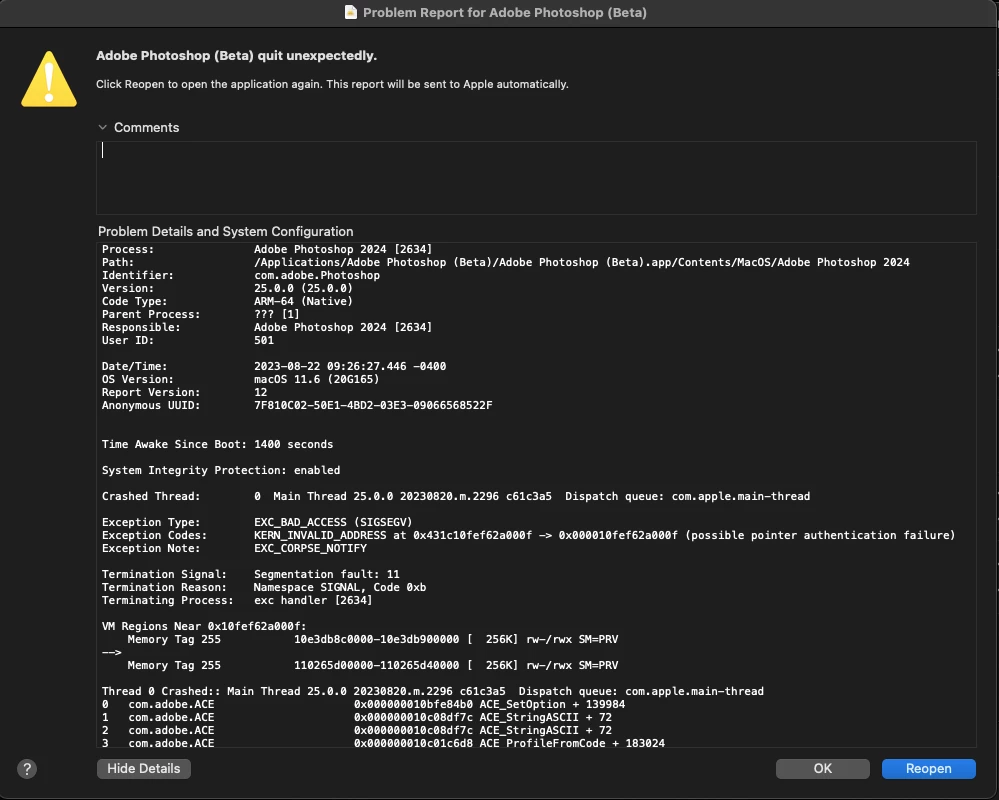Click User ID value '501'
This screenshot has height=800, width=999.
pos(264,340)
